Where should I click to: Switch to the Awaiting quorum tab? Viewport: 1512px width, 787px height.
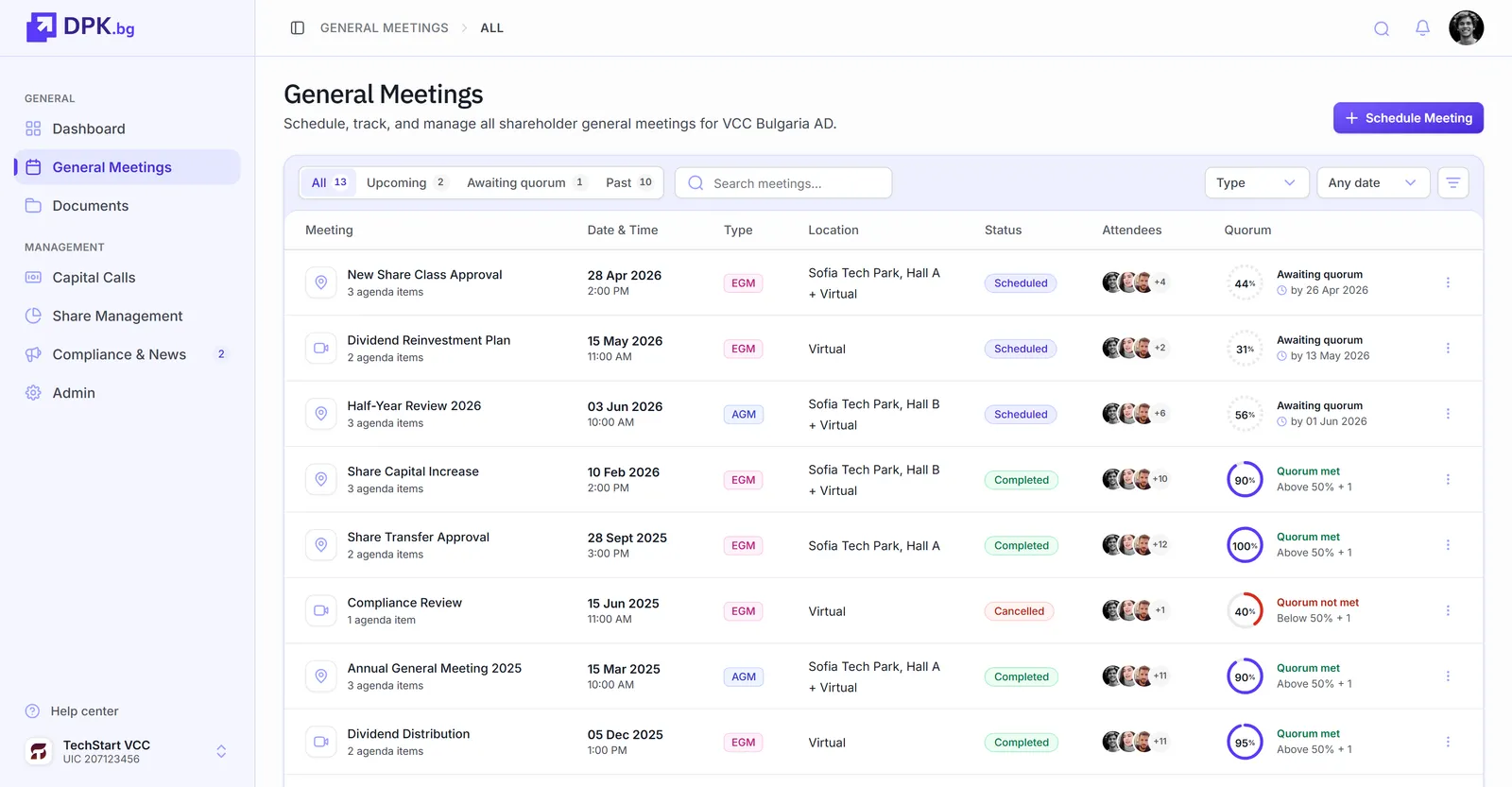526,182
